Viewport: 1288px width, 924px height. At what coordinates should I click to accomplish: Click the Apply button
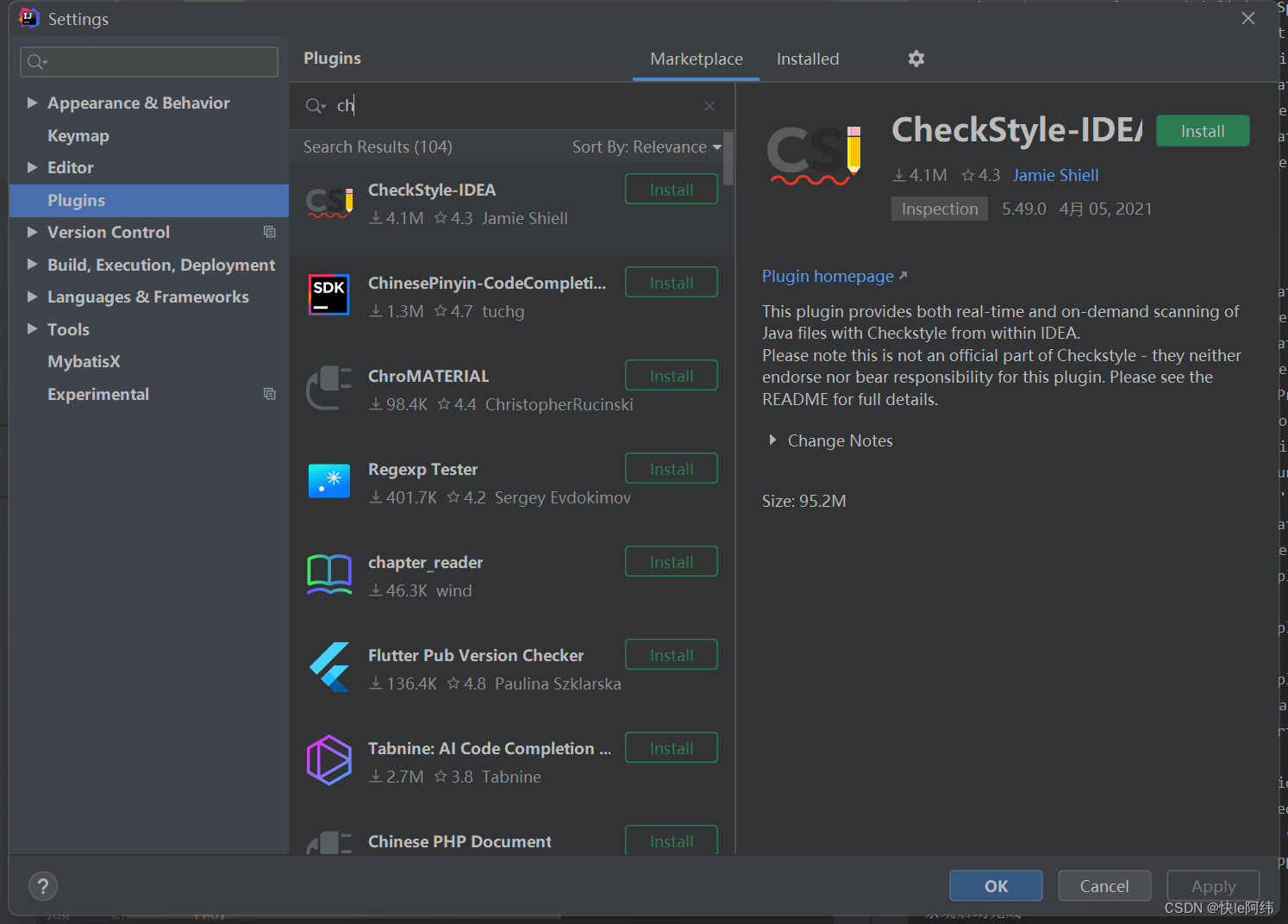(1213, 886)
